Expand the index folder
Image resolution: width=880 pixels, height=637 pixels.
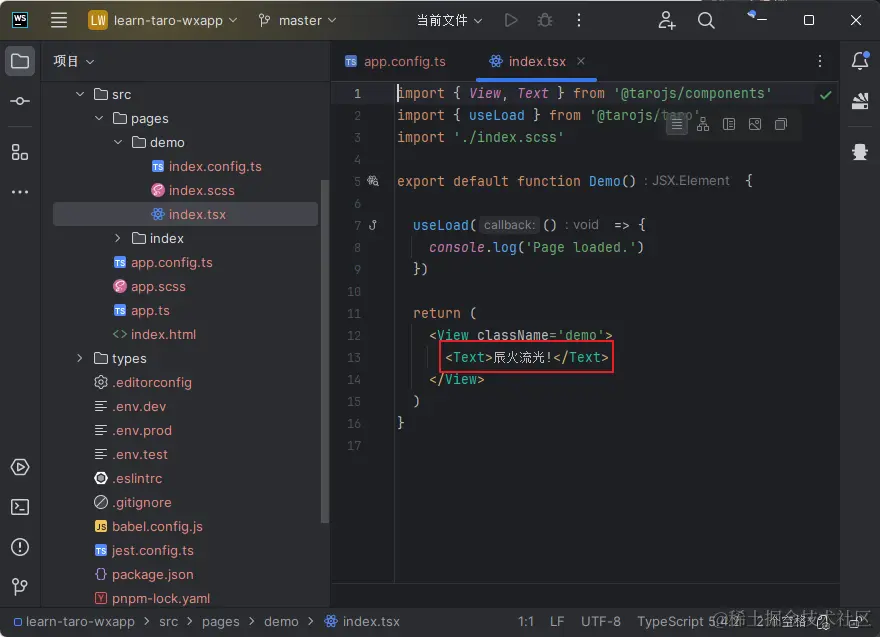click(x=118, y=238)
